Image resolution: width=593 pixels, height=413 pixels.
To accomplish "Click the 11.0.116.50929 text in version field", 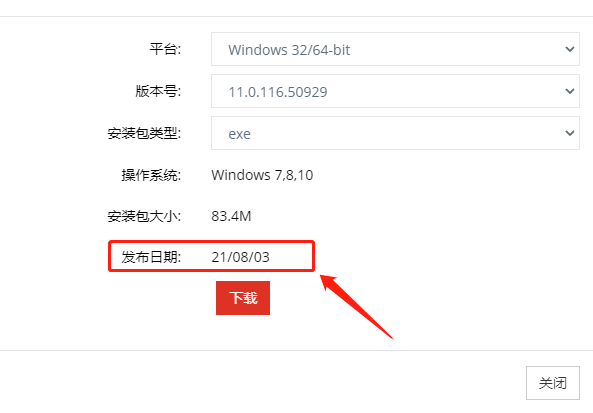I will [x=278, y=92].
